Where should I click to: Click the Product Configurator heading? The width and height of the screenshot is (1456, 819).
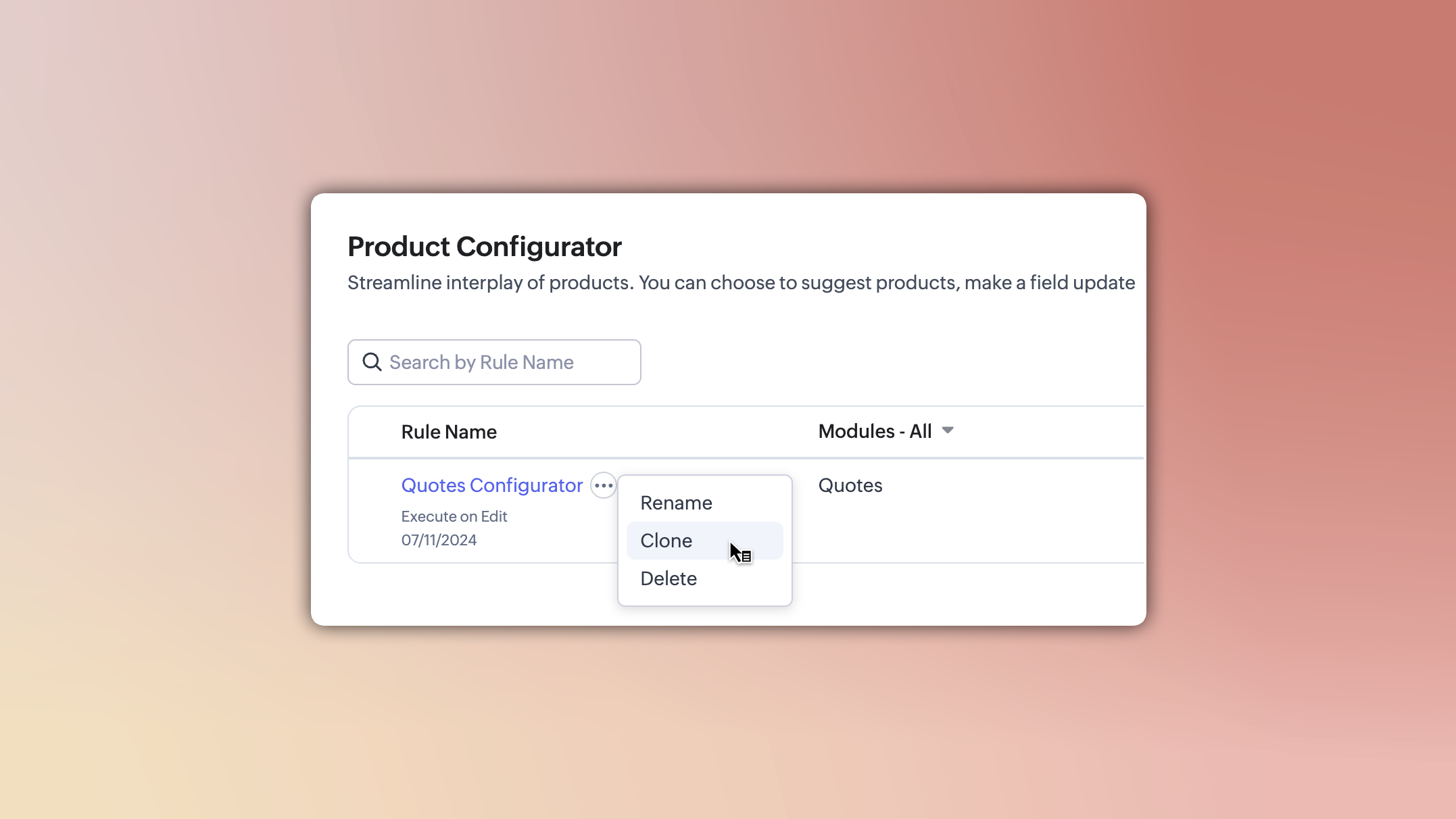(484, 247)
